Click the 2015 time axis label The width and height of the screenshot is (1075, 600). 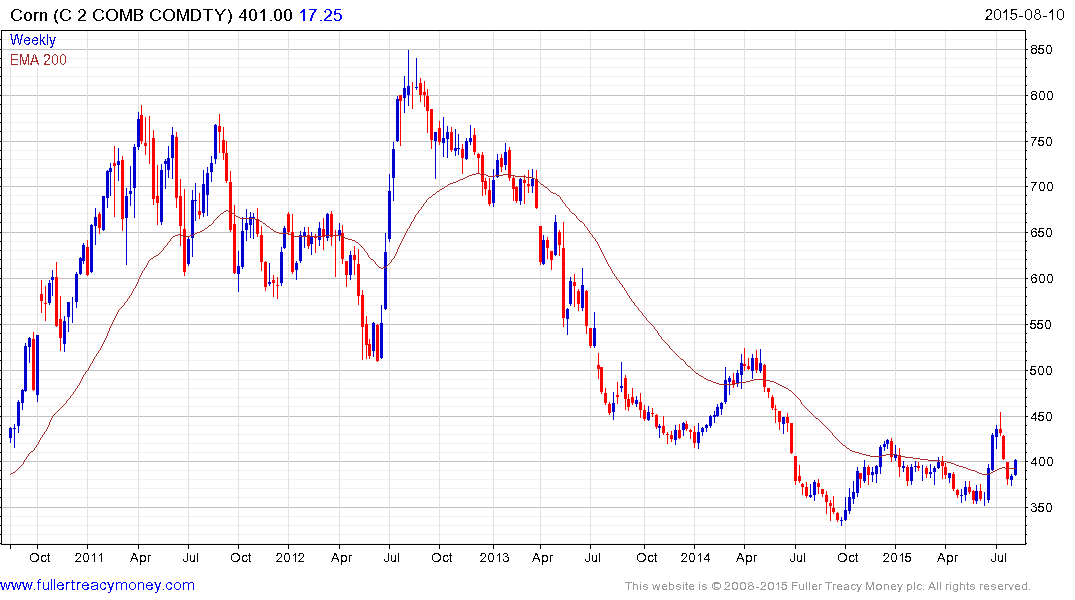[x=897, y=557]
